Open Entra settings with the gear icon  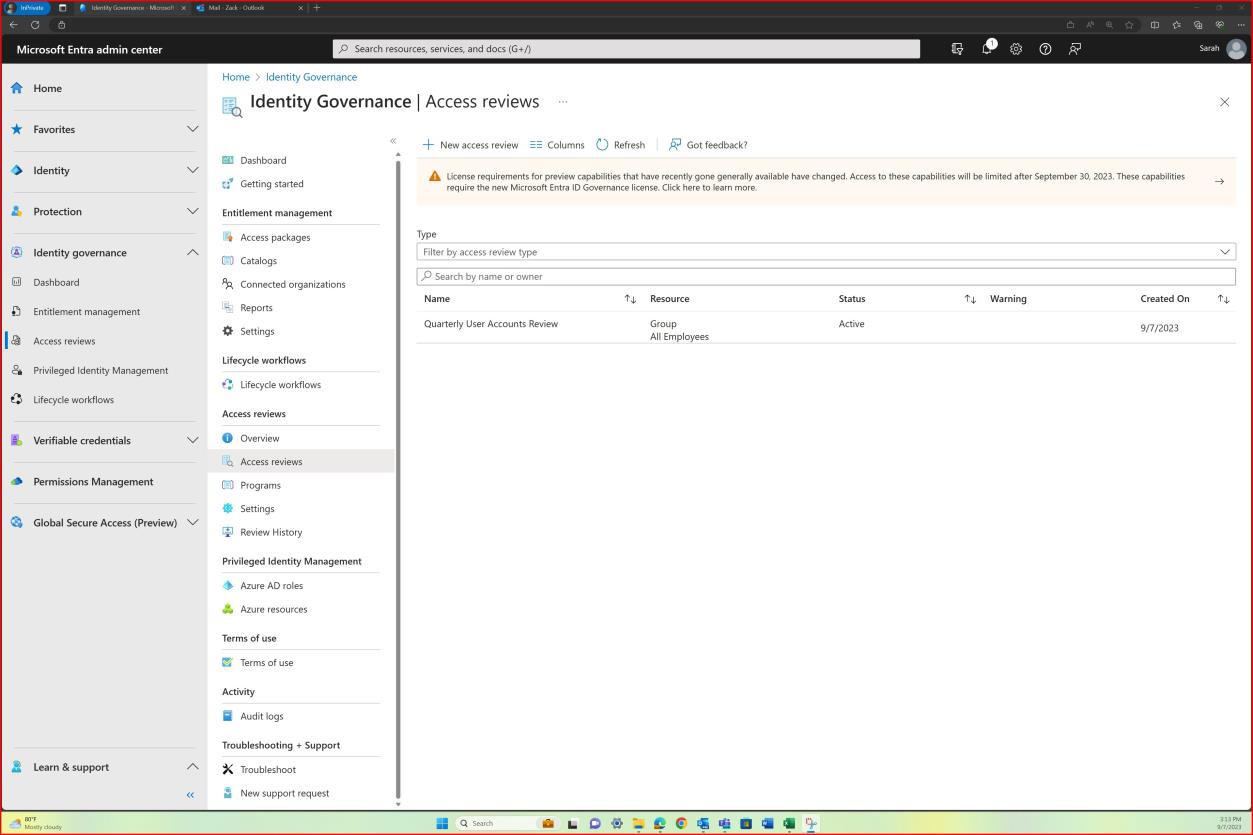tap(1016, 48)
